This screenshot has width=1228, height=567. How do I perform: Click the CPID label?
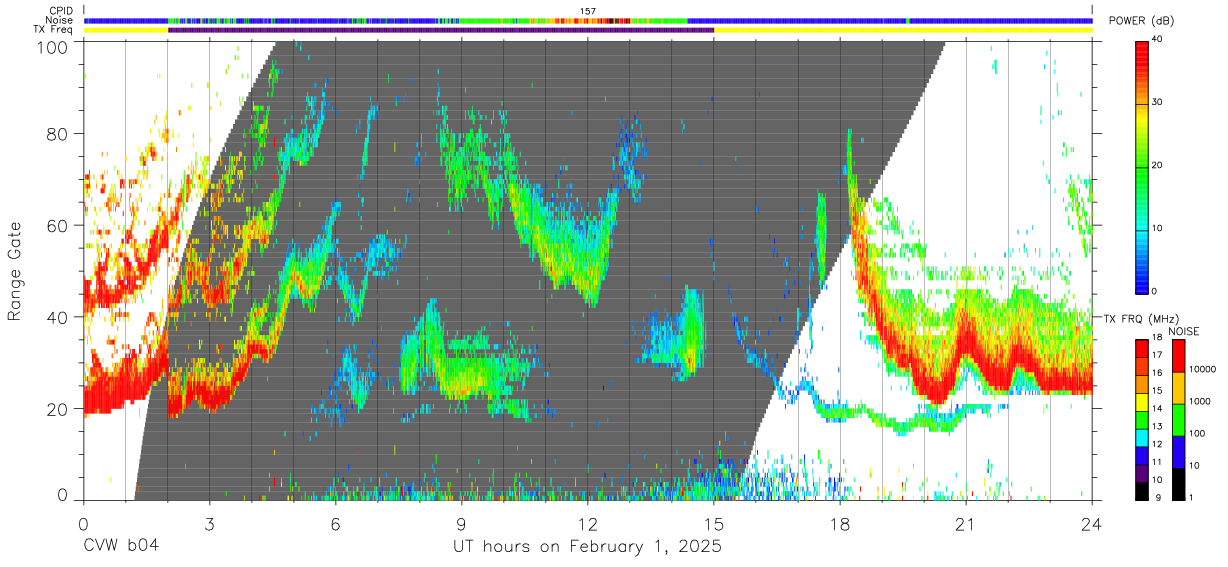click(x=62, y=11)
